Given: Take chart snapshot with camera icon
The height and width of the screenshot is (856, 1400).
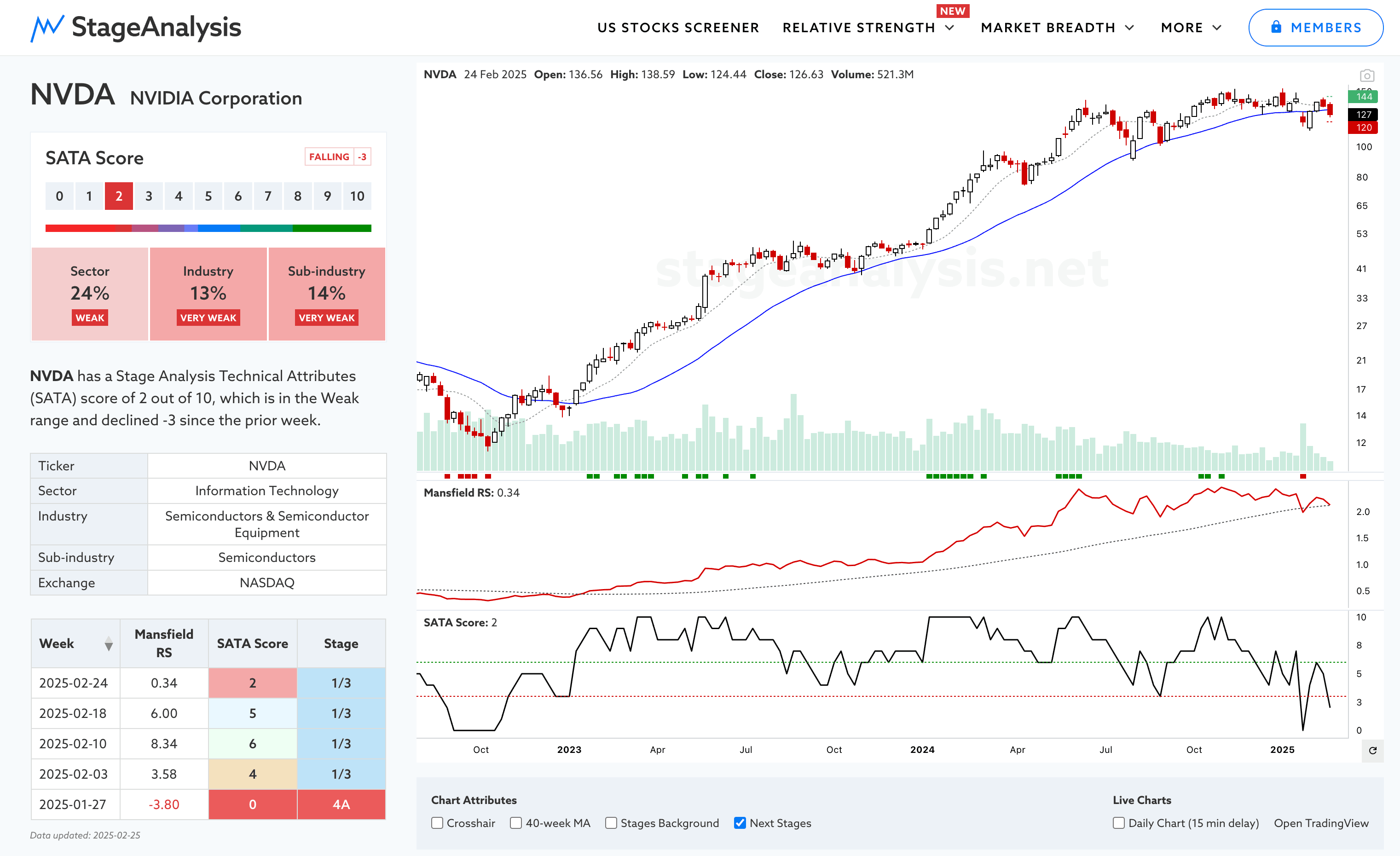Looking at the screenshot, I should coord(1367,75).
